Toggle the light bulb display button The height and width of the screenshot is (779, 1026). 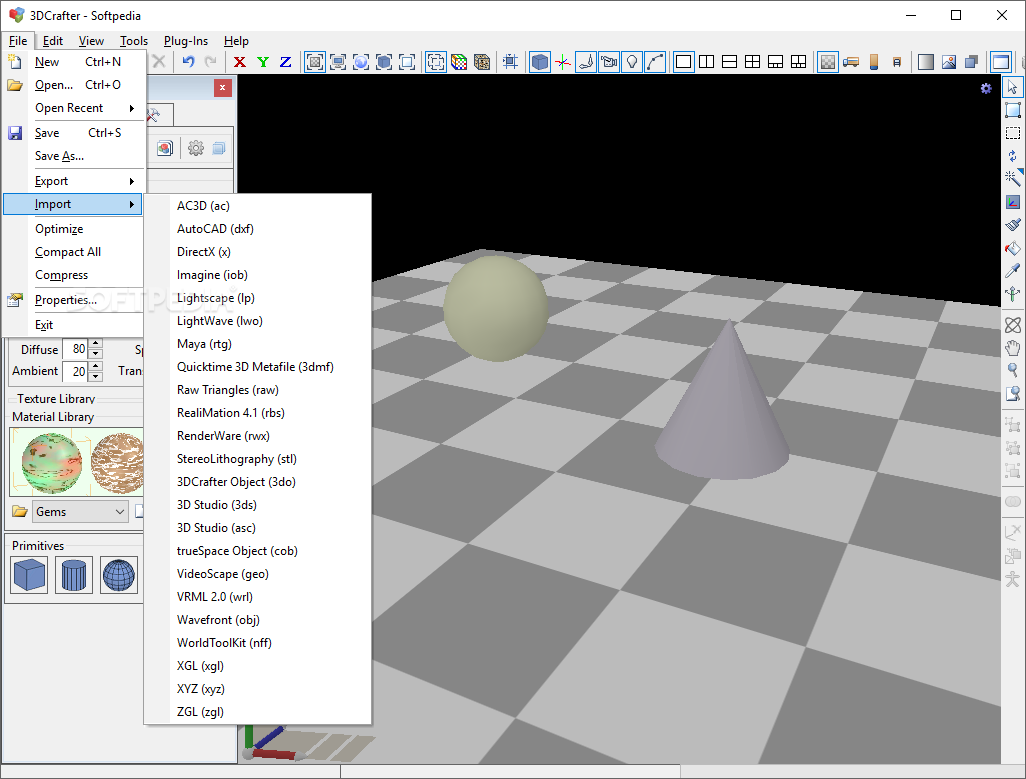point(631,61)
